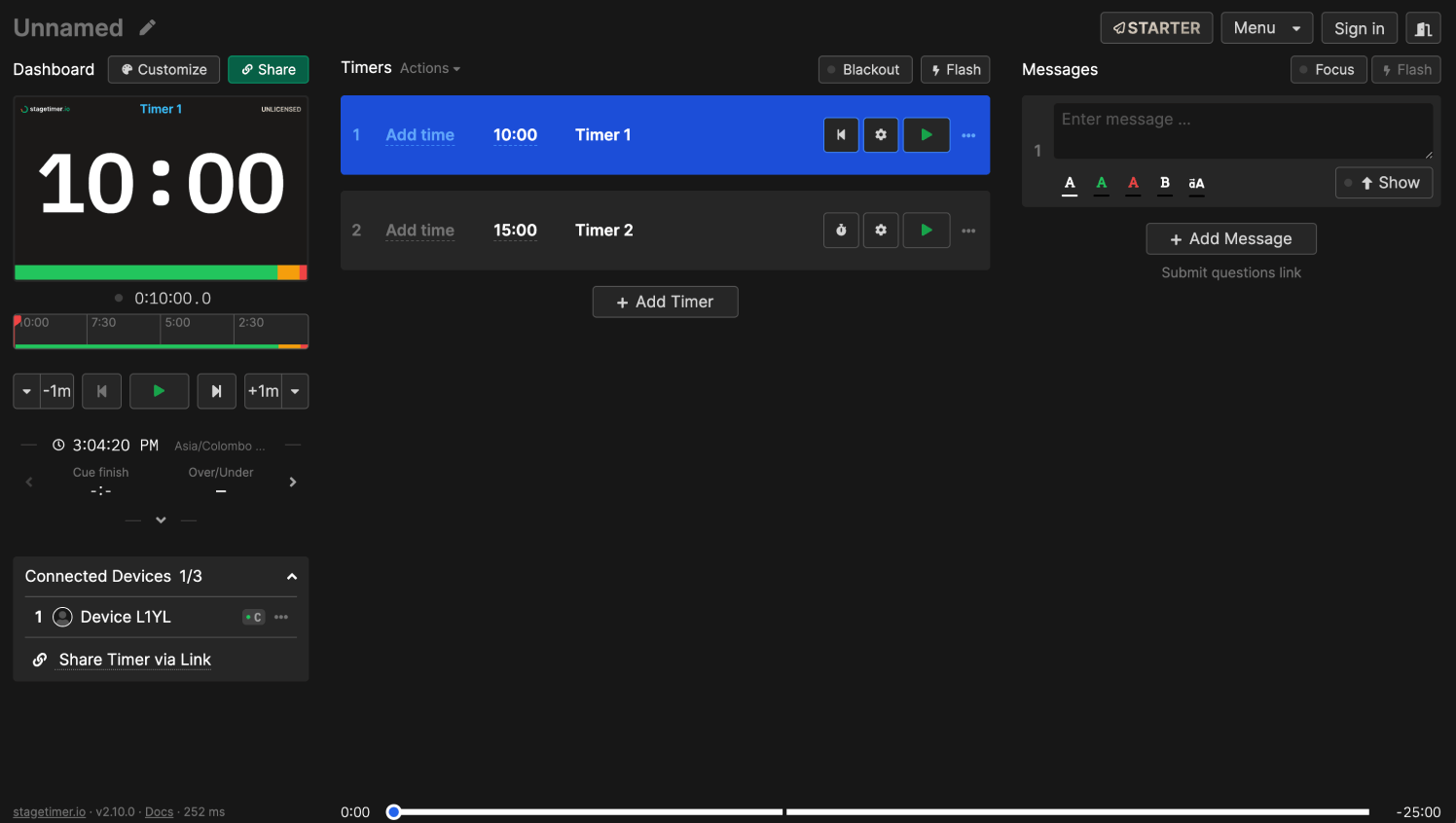
Task: Subtract one minute with -1m button
Action: coord(57,391)
